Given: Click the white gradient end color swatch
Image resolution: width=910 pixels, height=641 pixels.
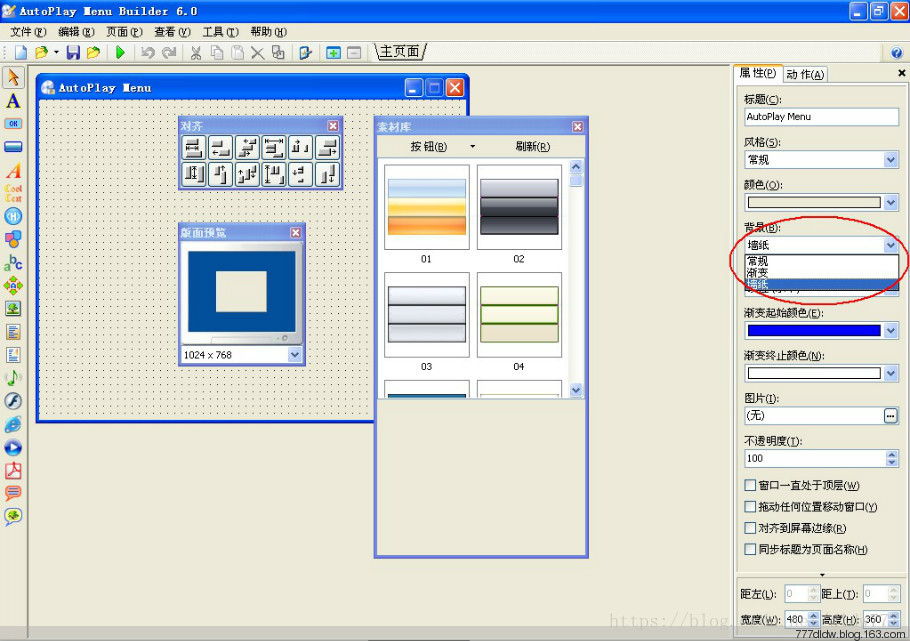Looking at the screenshot, I should 814,373.
